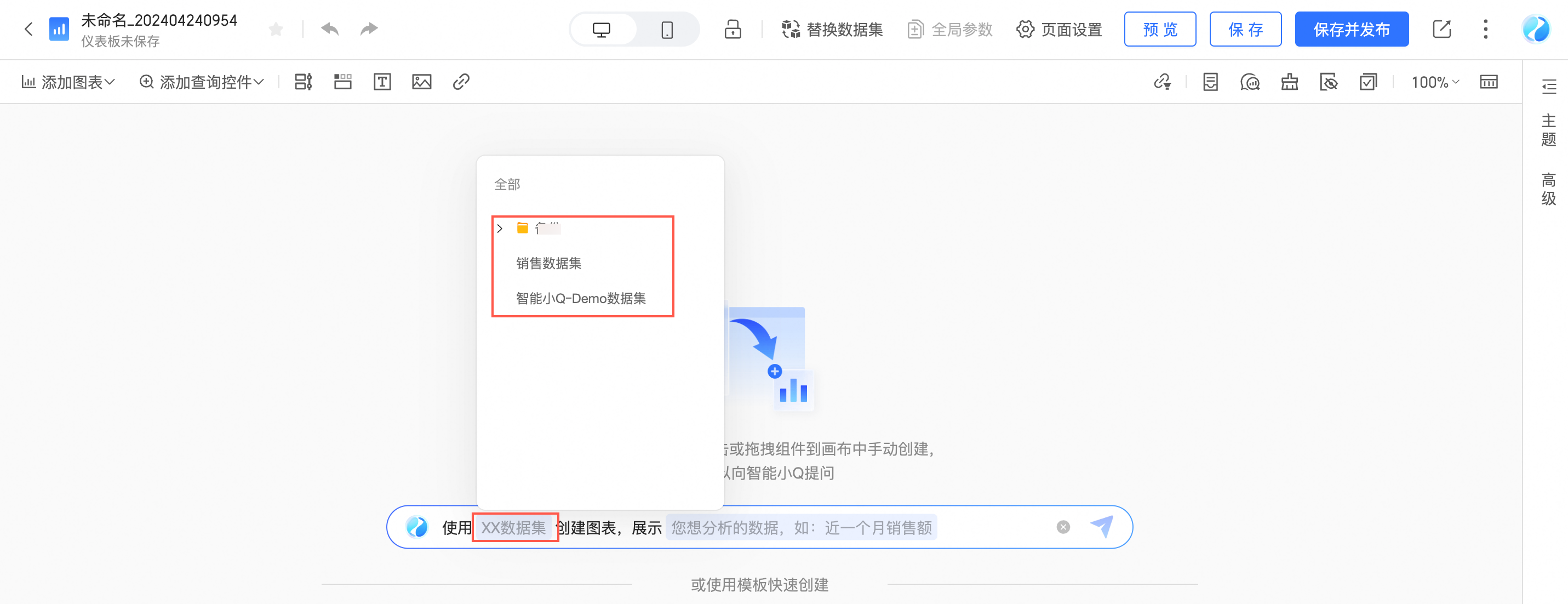This screenshot has height=604, width=1568.
Task: Select 销售数据集 from the list
Action: coord(548,263)
